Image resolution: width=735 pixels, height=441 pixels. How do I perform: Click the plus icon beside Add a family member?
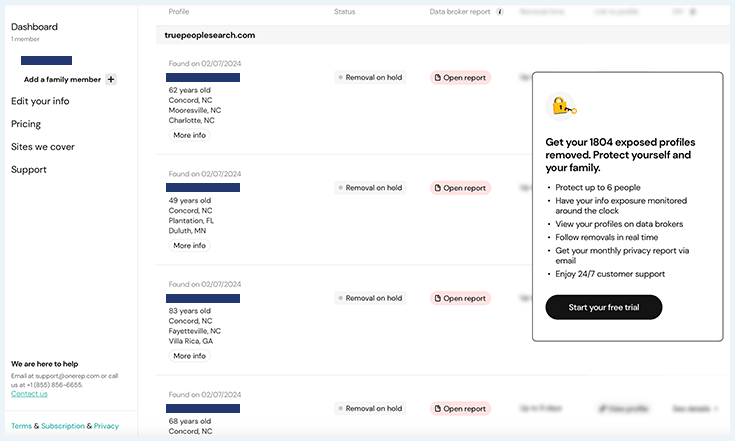(111, 79)
